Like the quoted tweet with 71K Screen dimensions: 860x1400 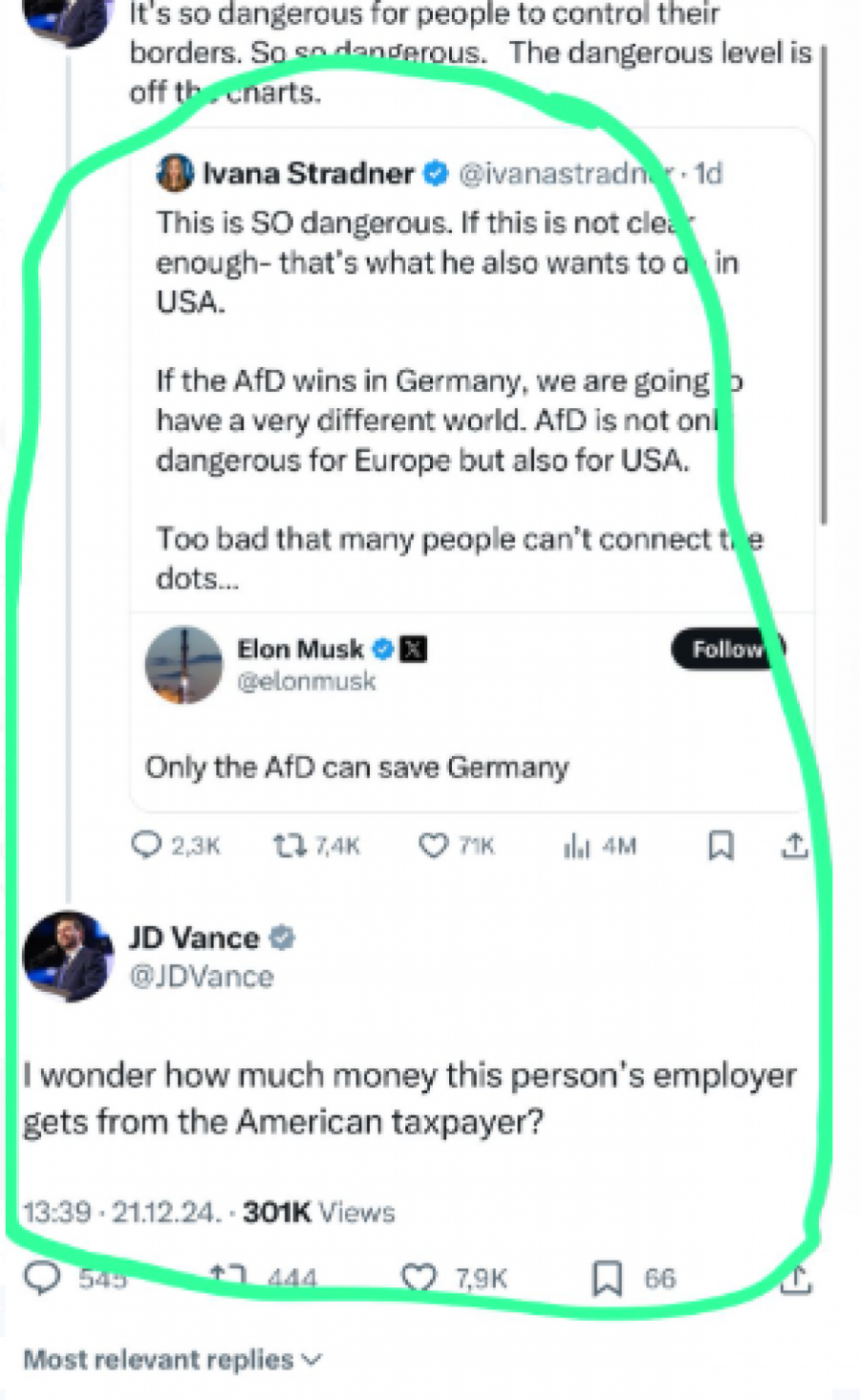click(433, 845)
